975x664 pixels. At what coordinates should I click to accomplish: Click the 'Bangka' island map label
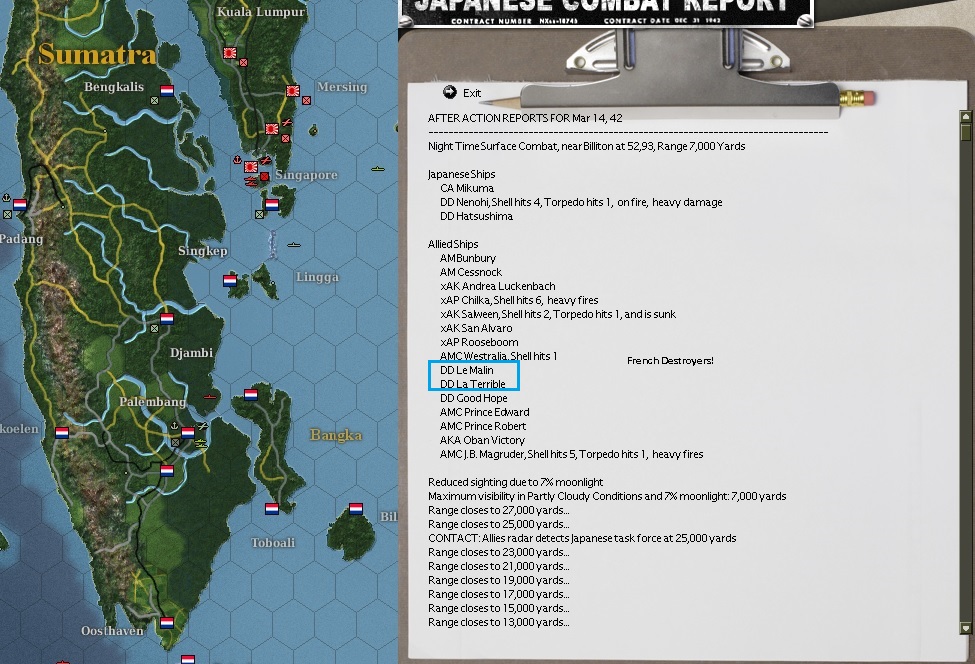(336, 435)
